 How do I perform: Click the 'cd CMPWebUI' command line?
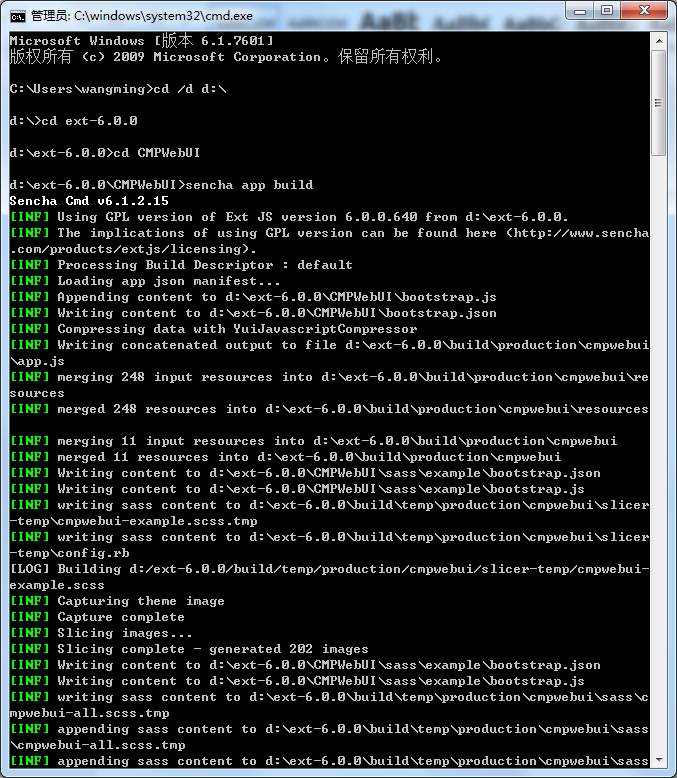(x=105, y=153)
